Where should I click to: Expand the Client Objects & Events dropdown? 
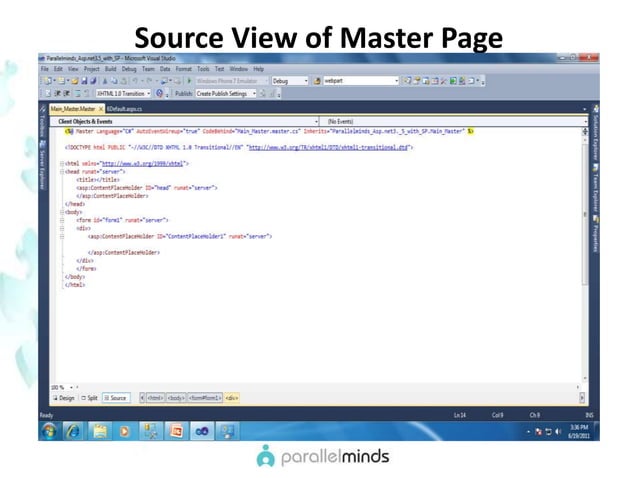pyautogui.click(x=185, y=121)
